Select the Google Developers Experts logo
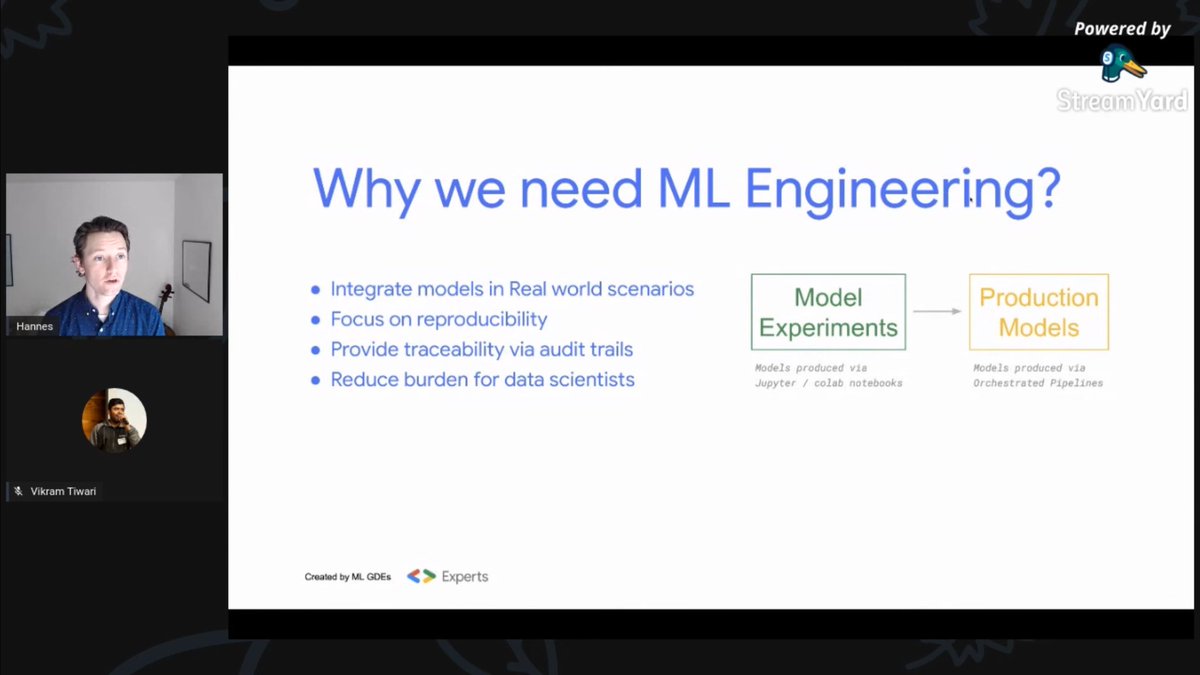 [x=446, y=576]
